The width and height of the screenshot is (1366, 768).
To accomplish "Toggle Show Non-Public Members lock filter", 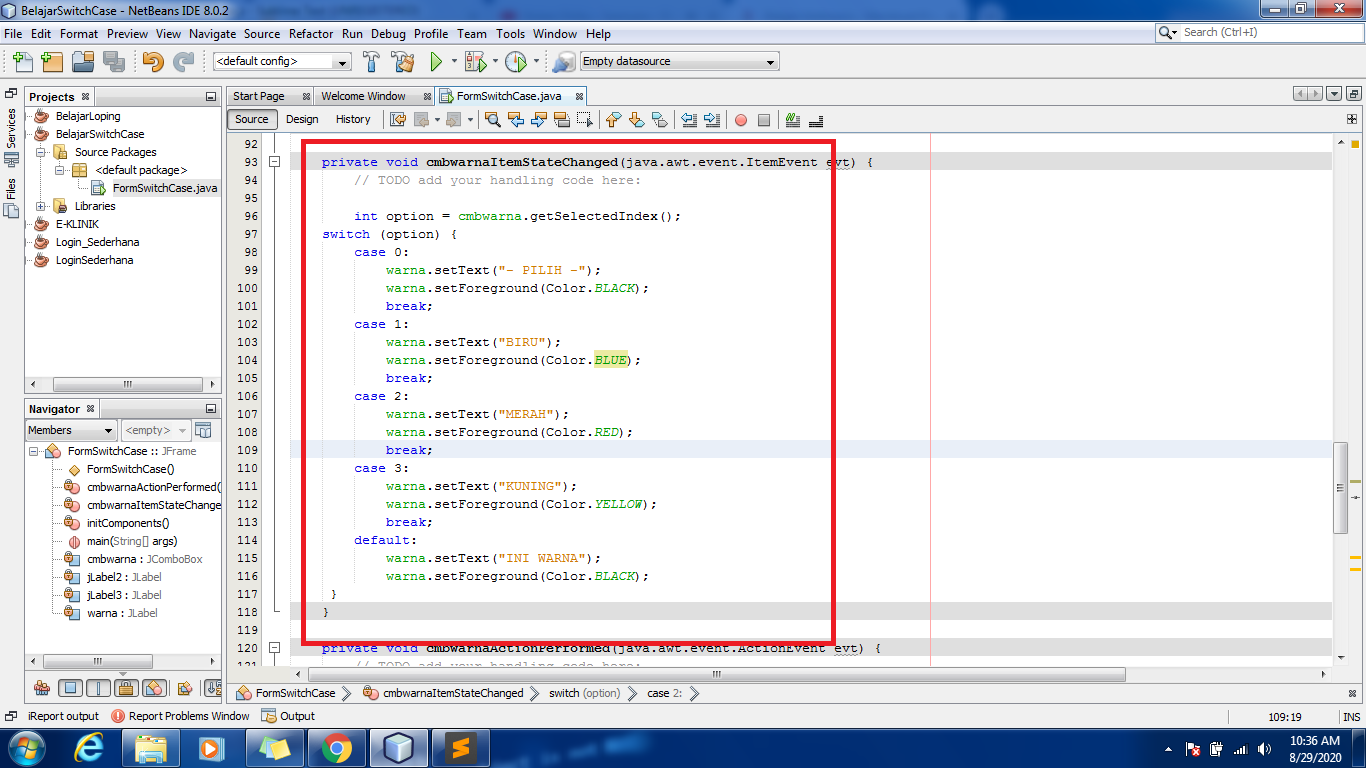I will click(126, 688).
